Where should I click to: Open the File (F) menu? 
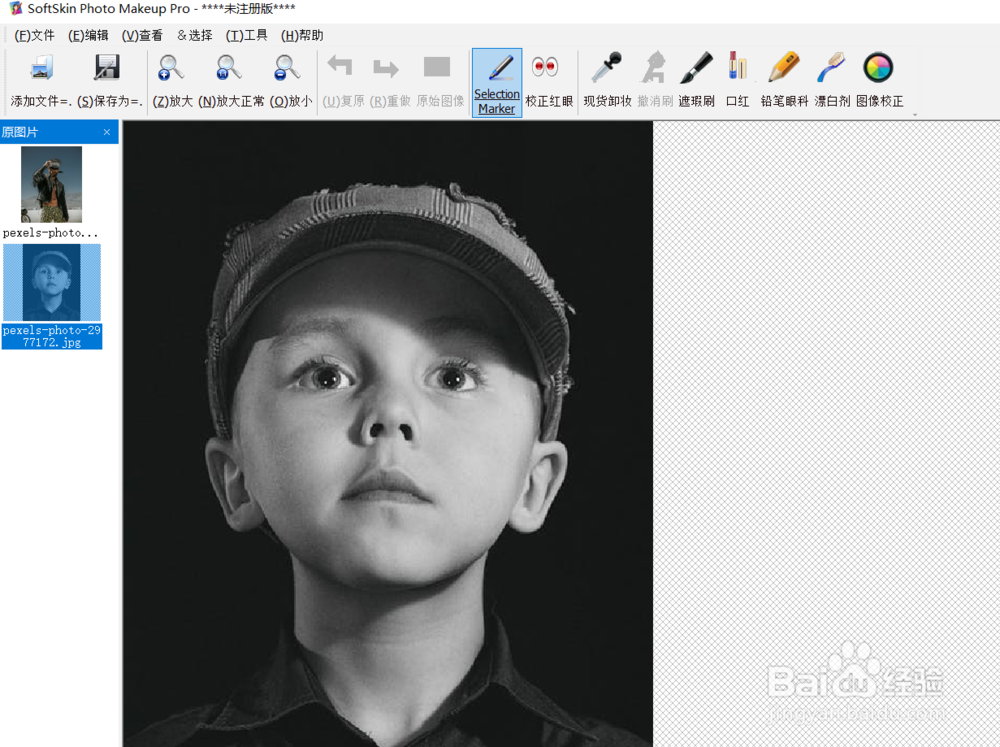point(34,36)
